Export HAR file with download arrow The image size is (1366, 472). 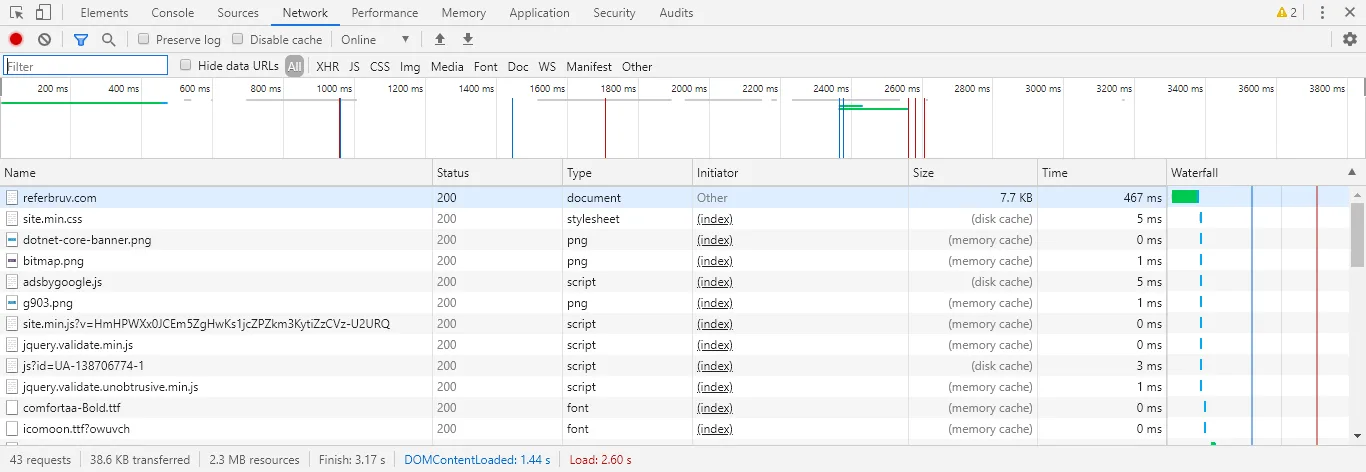[468, 39]
